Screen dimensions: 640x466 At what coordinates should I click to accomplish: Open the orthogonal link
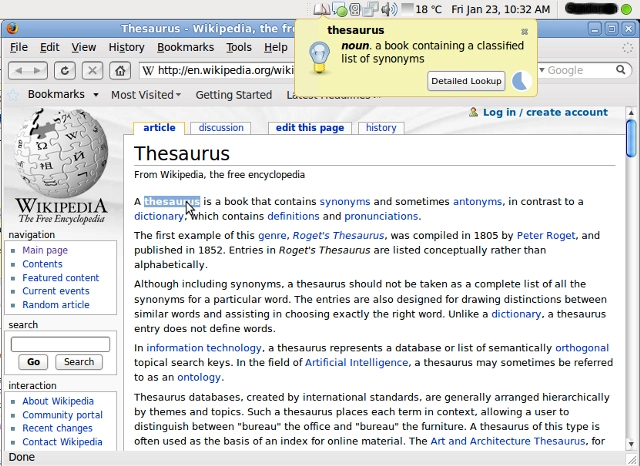click(x=582, y=348)
